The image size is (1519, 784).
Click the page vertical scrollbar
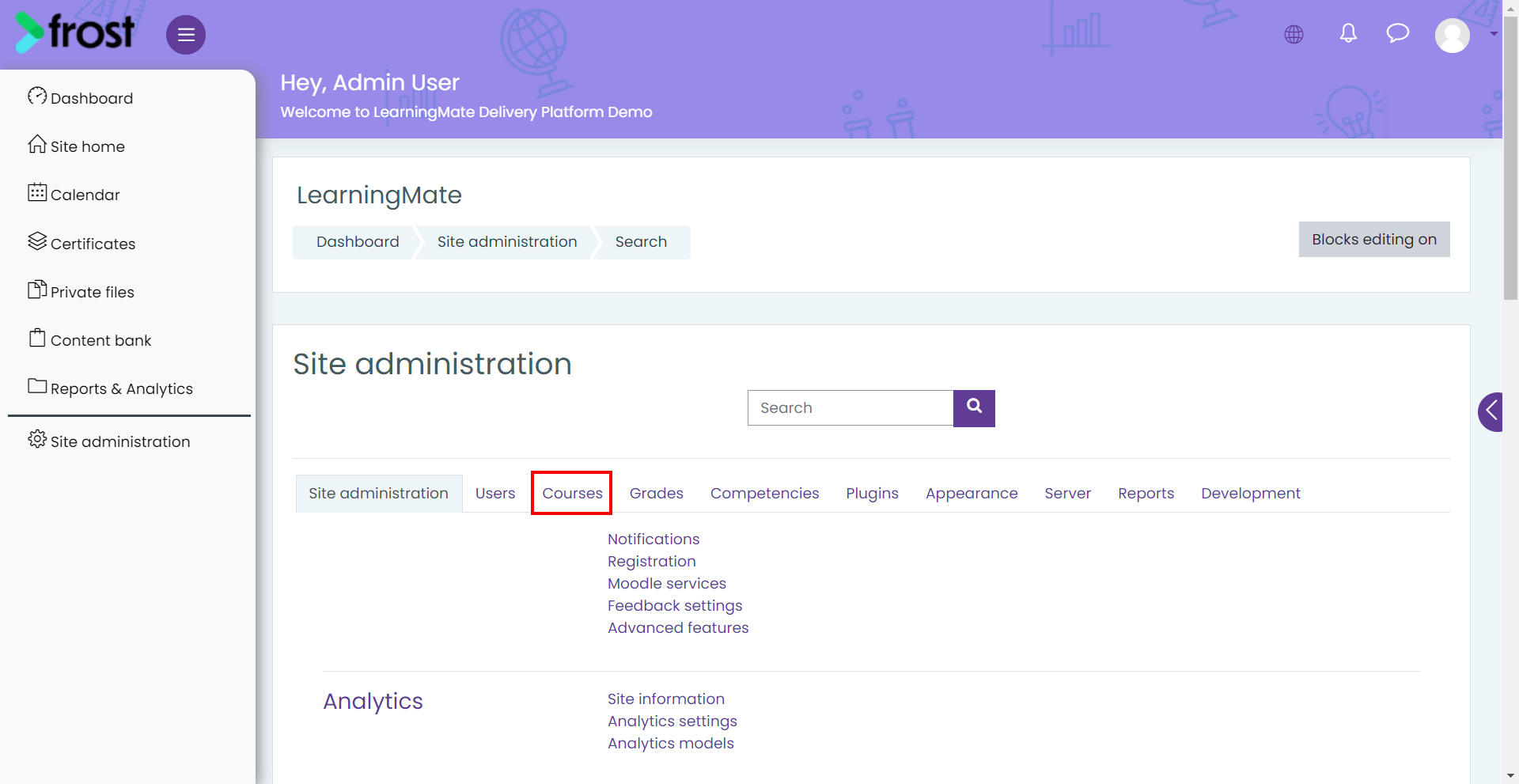click(x=1510, y=158)
